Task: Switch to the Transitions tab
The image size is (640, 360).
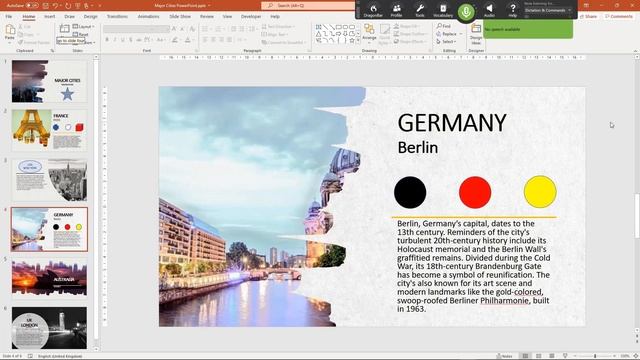Action: click(117, 16)
